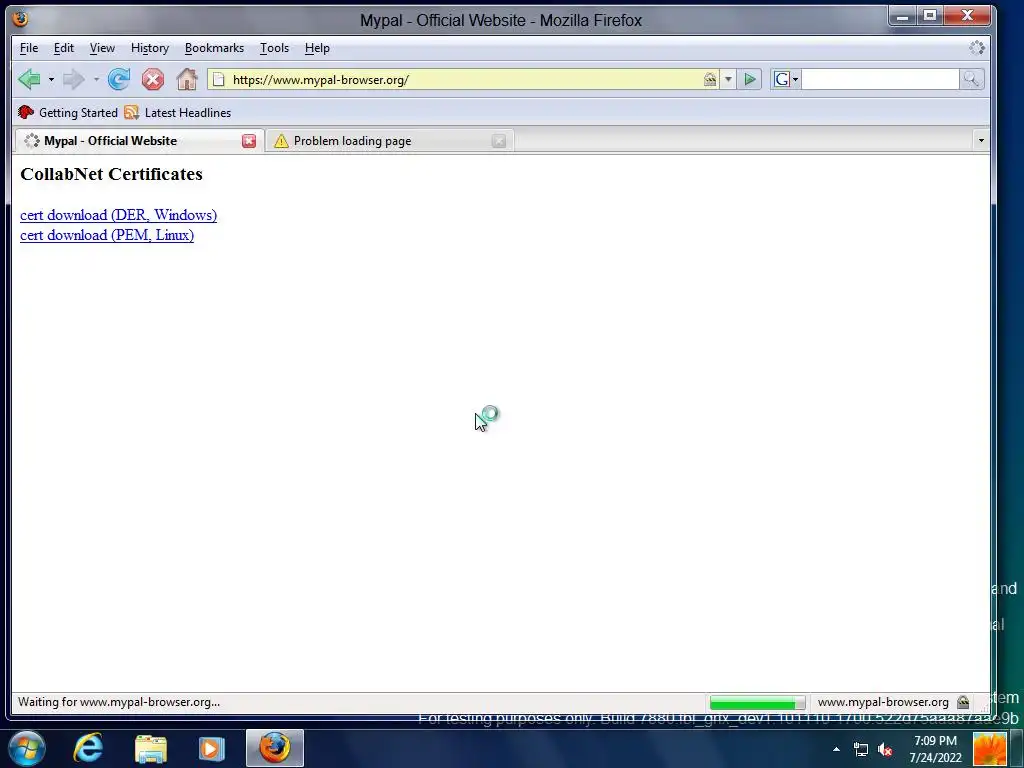Click the Firefox icon in the title bar
Viewport: 1024px width, 768px height.
[x=20, y=19]
